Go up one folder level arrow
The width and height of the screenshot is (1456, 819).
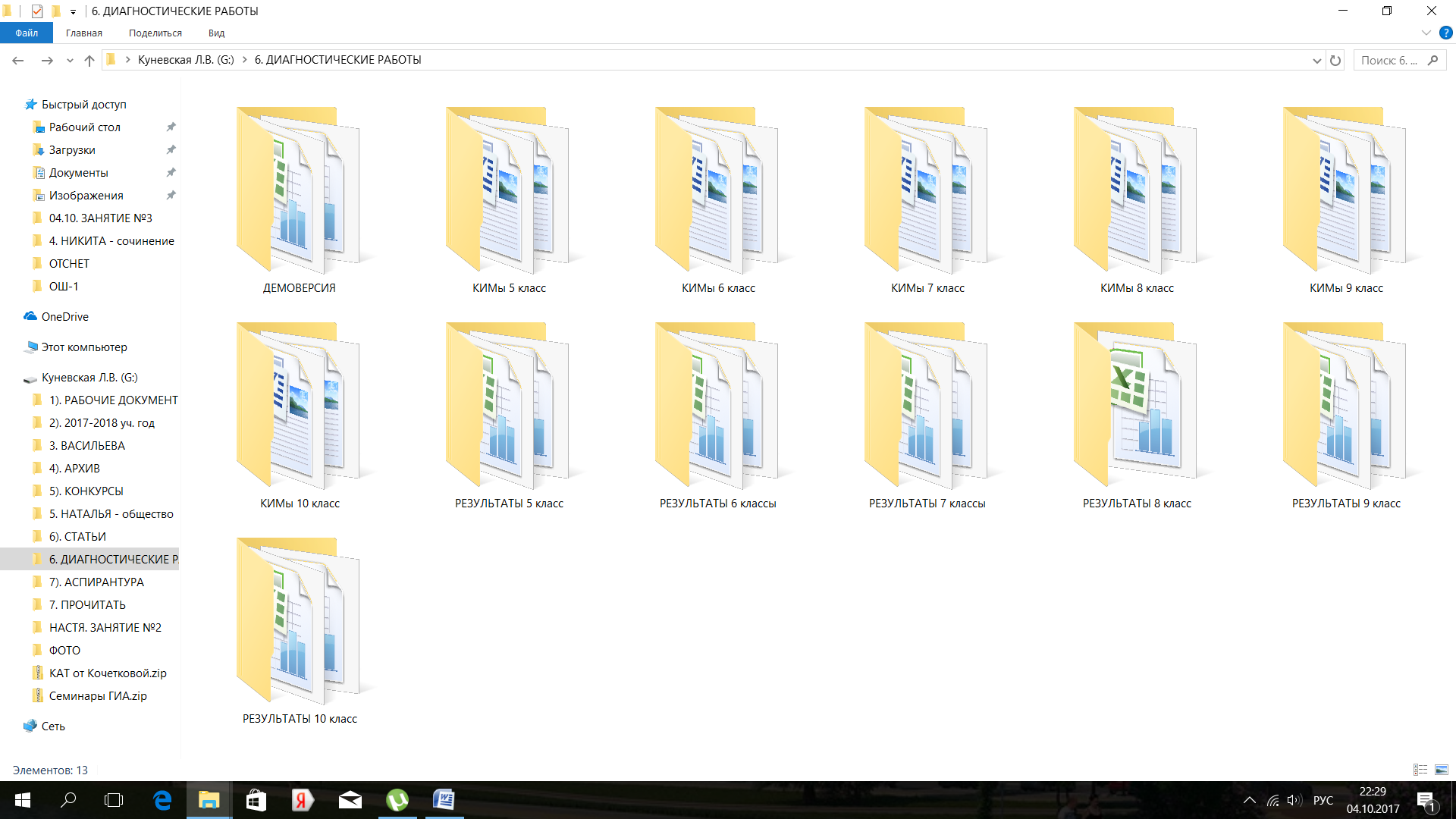click(89, 60)
